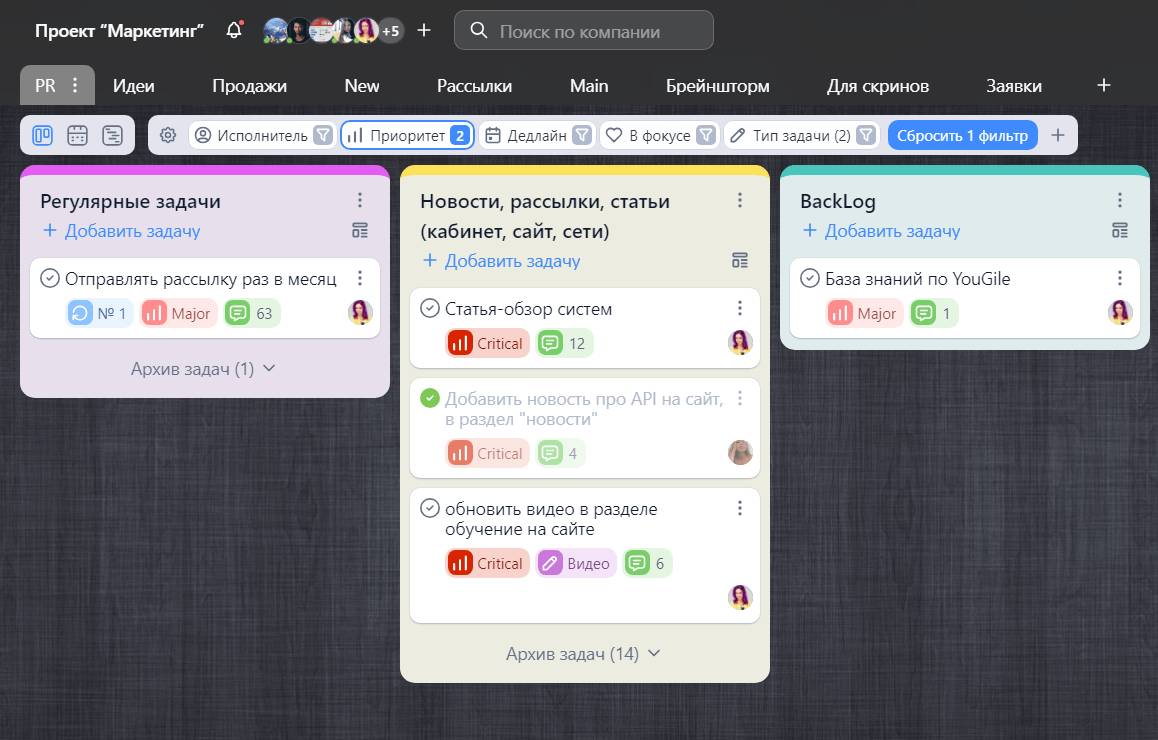Expand Архив задач (1) section
The width and height of the screenshot is (1158, 740).
203,369
